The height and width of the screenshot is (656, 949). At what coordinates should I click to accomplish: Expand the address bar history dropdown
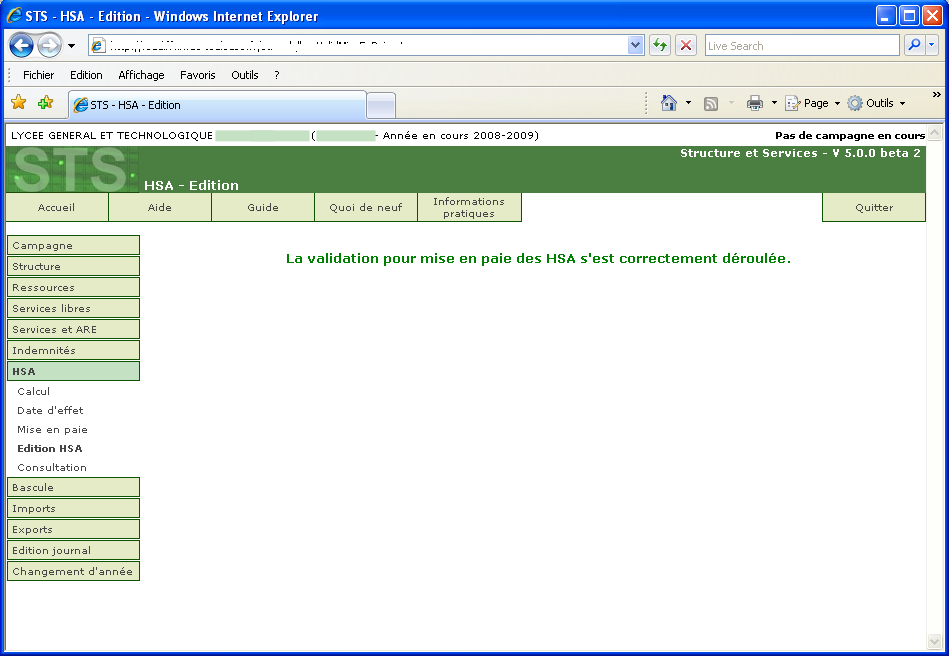tap(635, 45)
